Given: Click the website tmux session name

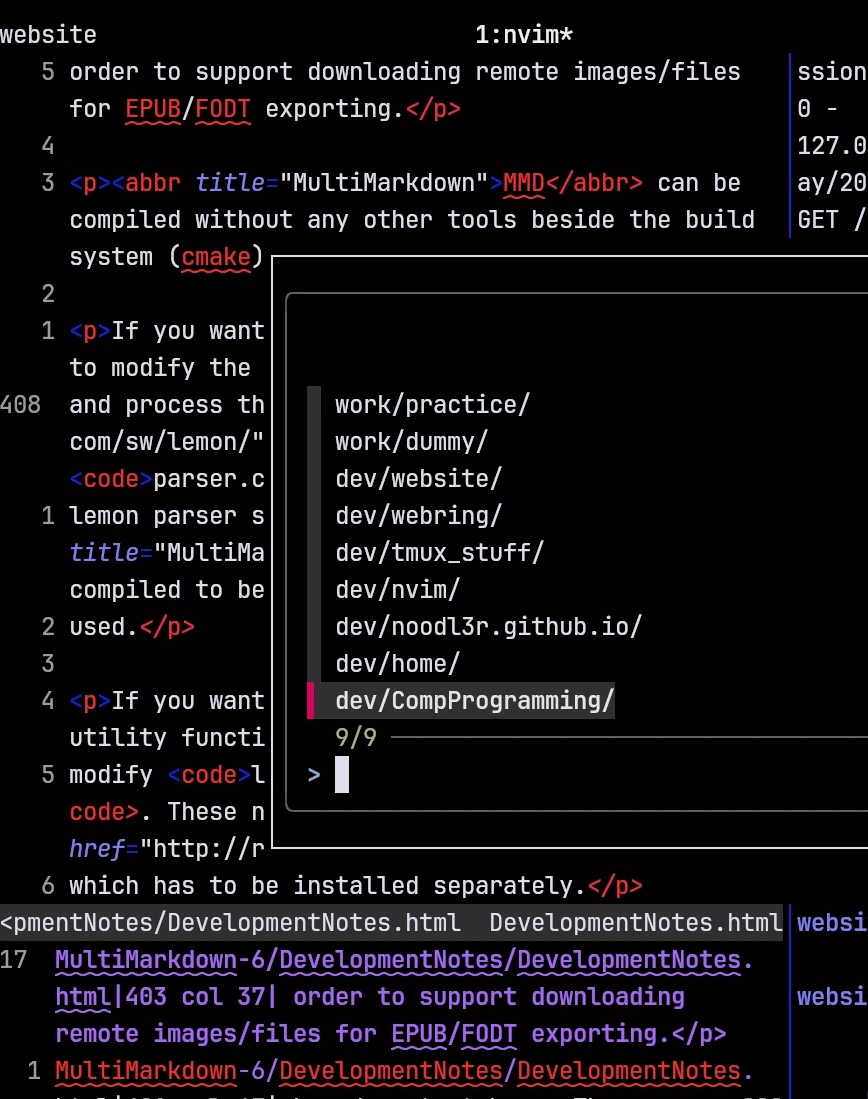Looking at the screenshot, I should [x=48, y=34].
